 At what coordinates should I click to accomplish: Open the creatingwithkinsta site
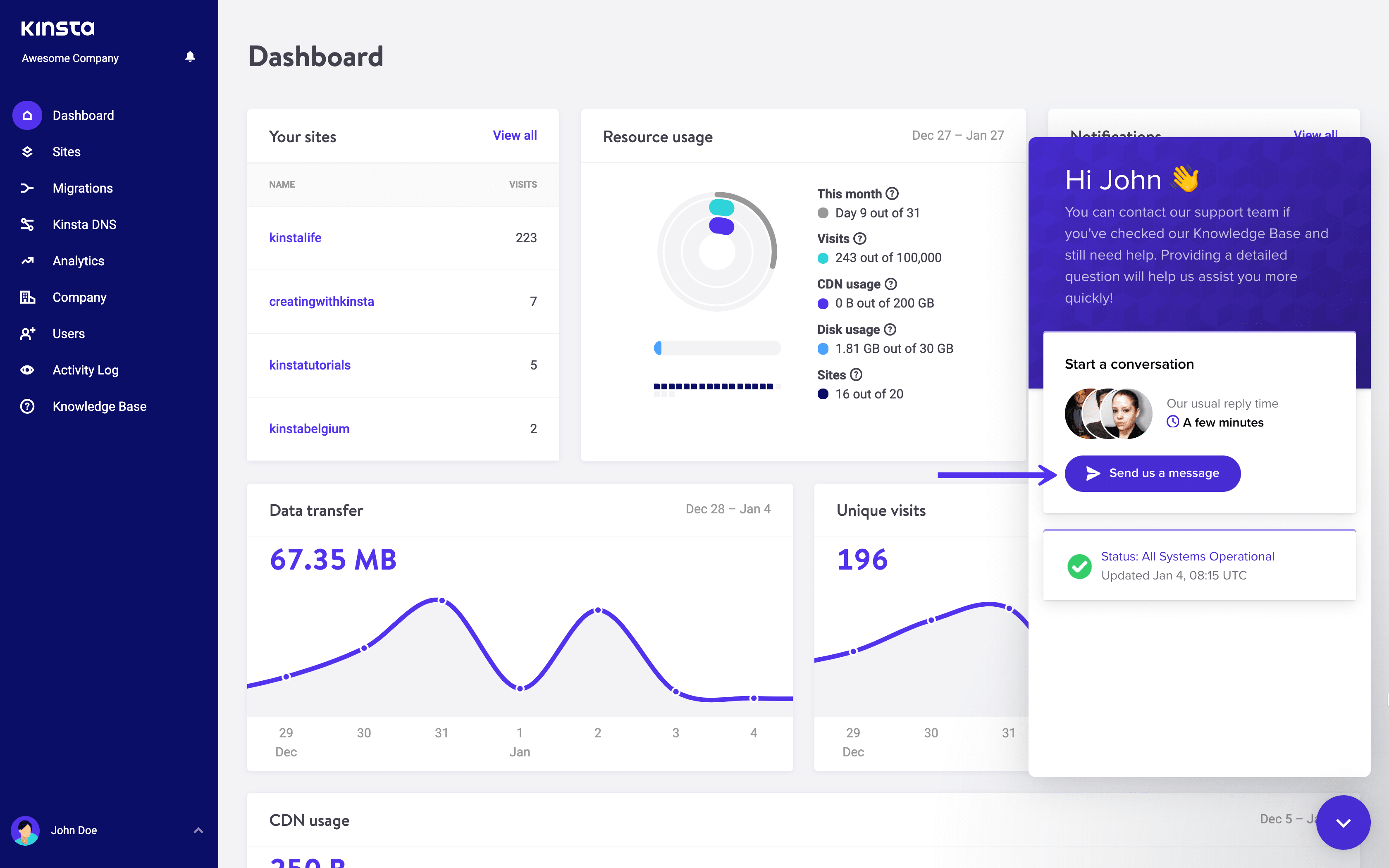(x=322, y=301)
